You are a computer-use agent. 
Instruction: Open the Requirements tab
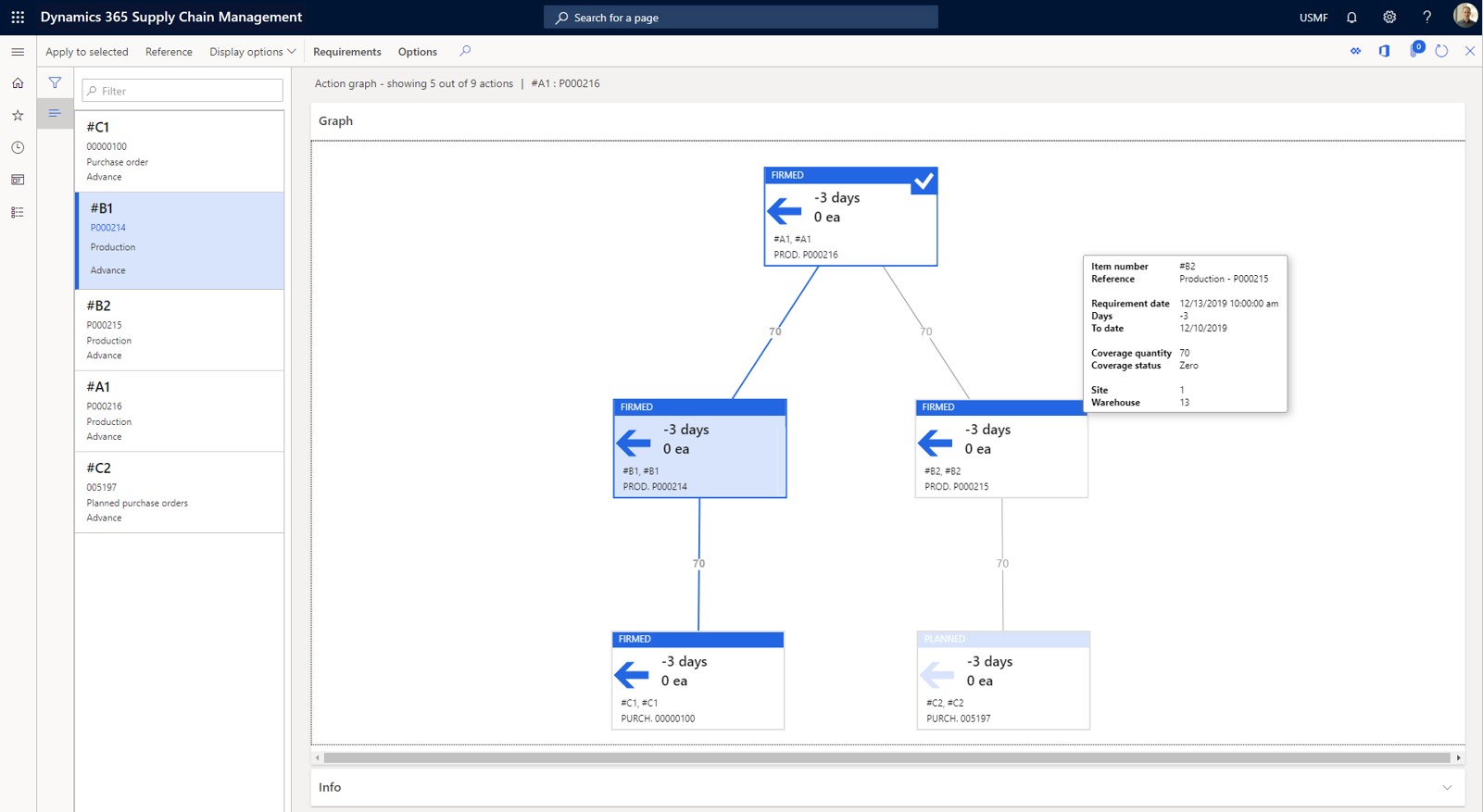coord(347,52)
